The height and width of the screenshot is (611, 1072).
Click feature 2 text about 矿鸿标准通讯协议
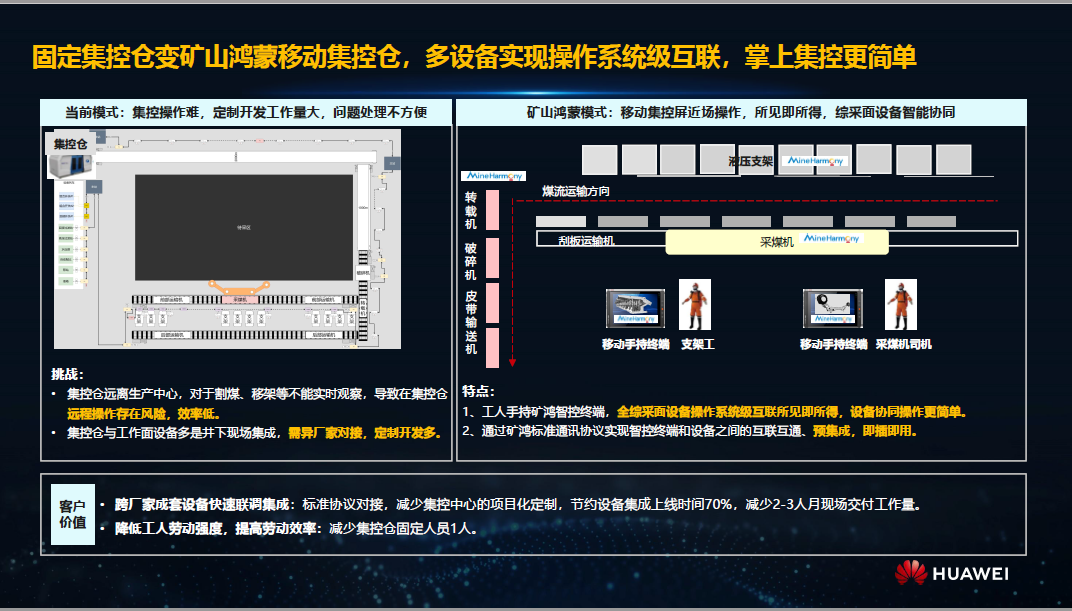pos(690,431)
